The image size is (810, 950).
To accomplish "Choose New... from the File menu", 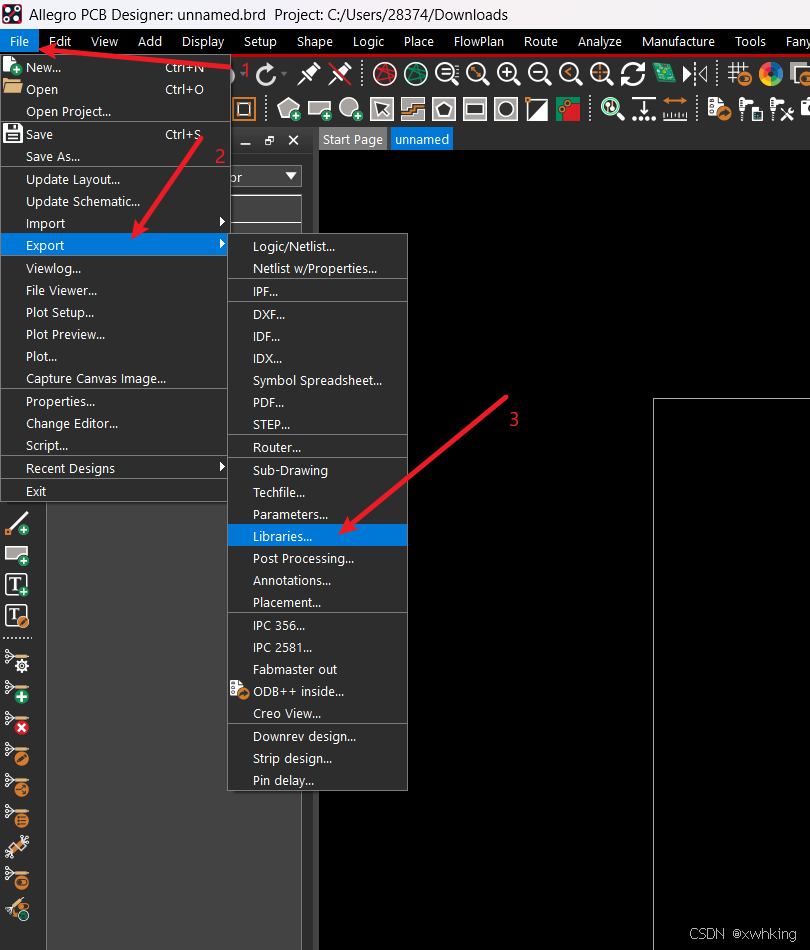I will [115, 68].
